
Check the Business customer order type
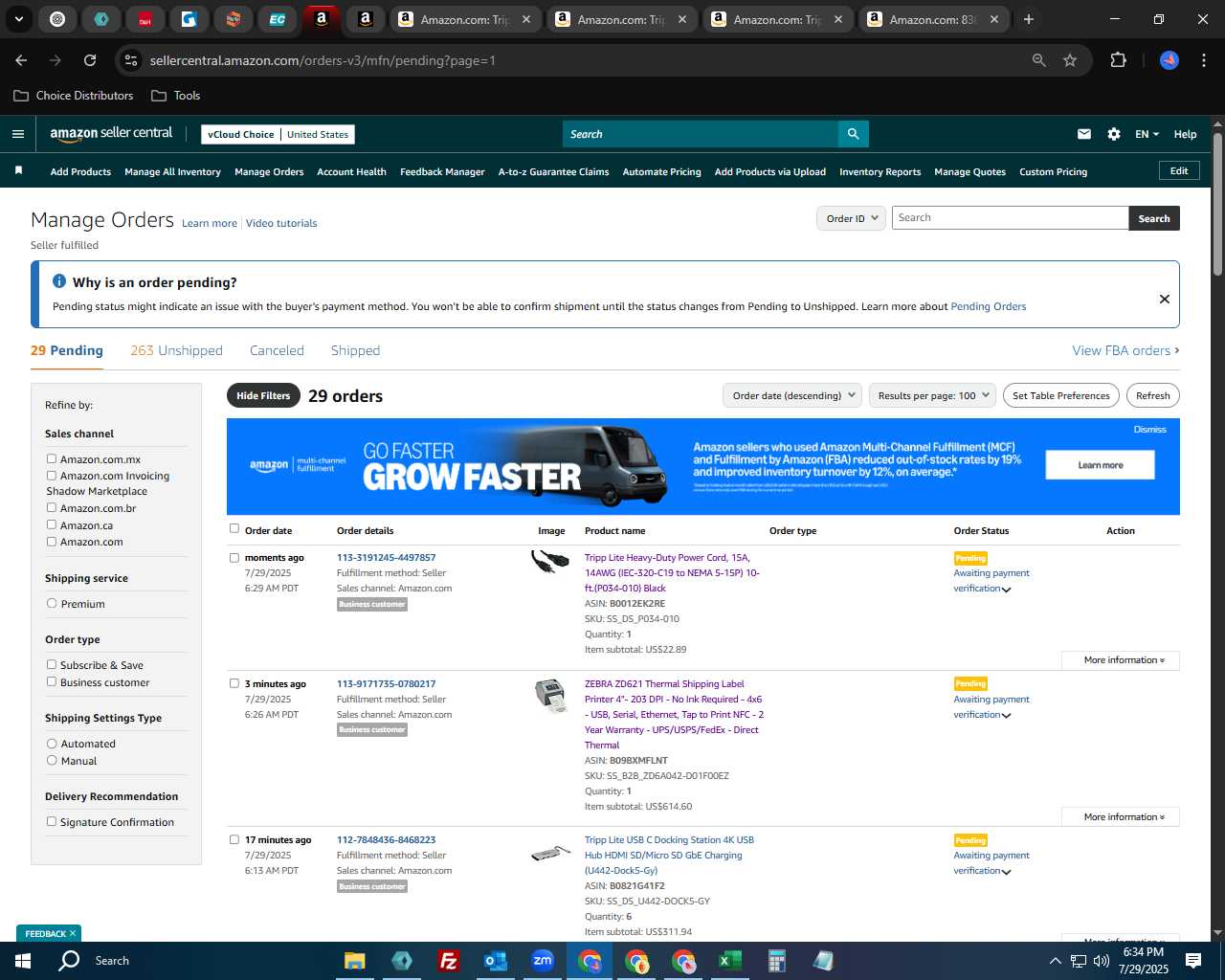(x=52, y=682)
